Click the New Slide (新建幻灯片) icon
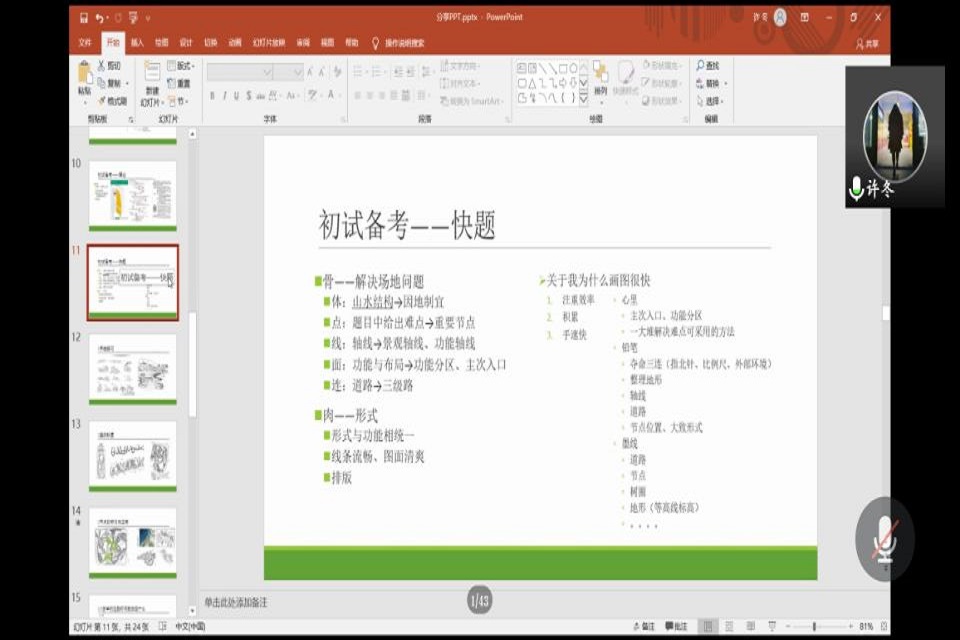 (x=152, y=72)
